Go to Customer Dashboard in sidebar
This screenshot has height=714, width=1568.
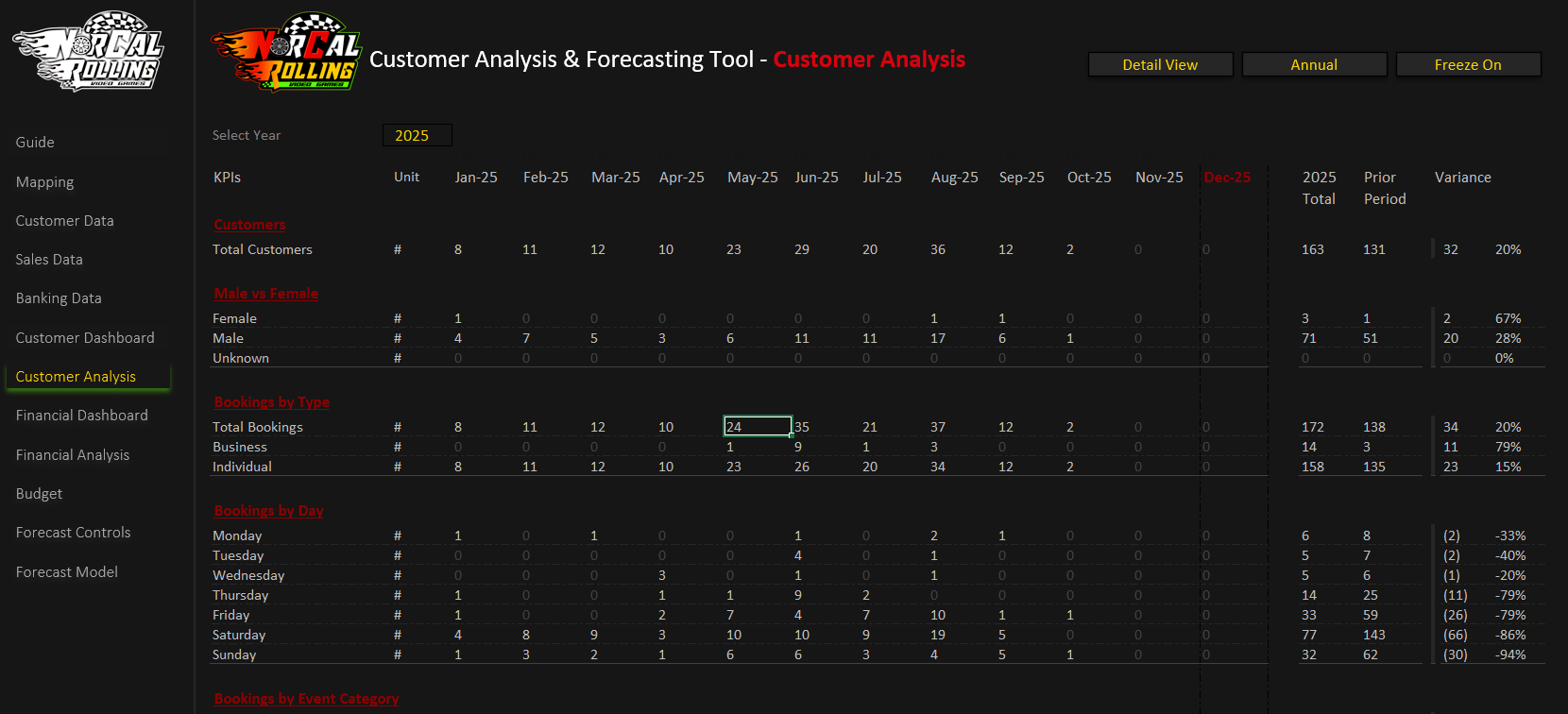point(85,338)
